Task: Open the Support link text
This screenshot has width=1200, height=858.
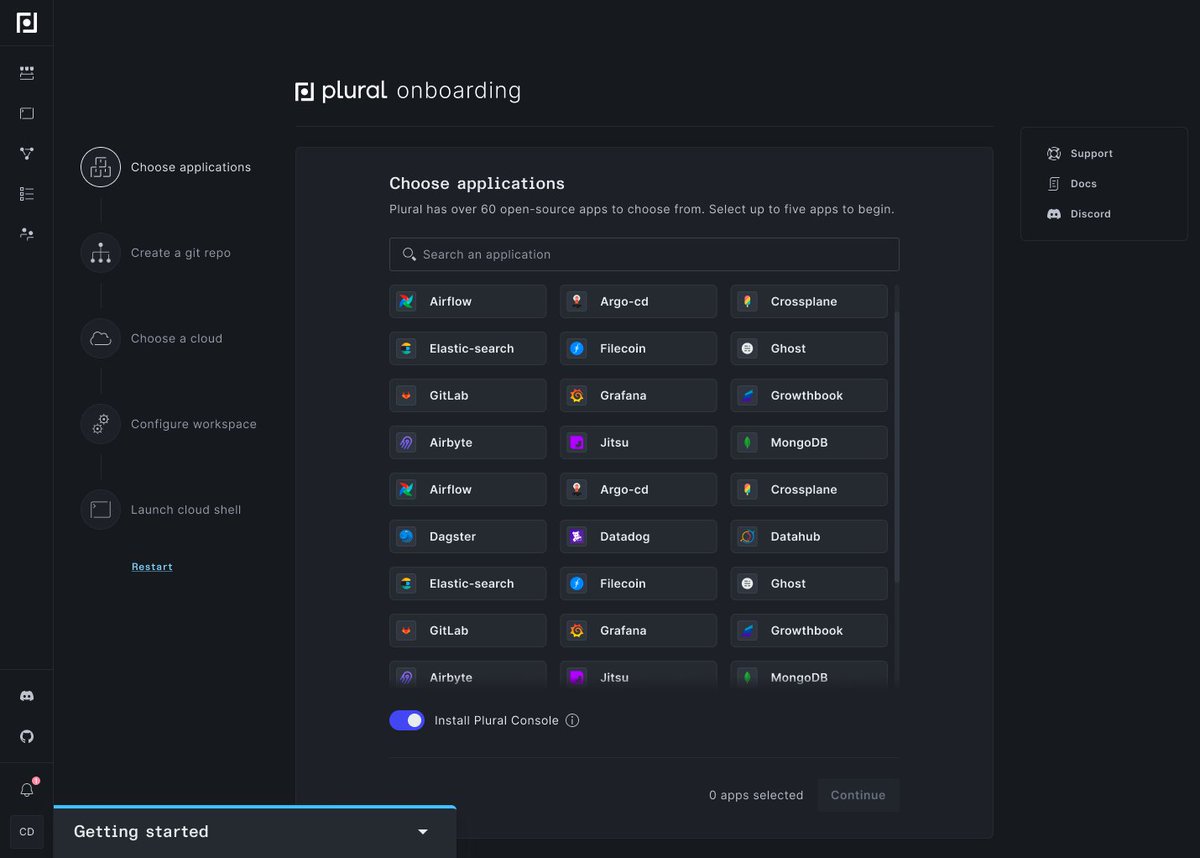Action: [1091, 154]
